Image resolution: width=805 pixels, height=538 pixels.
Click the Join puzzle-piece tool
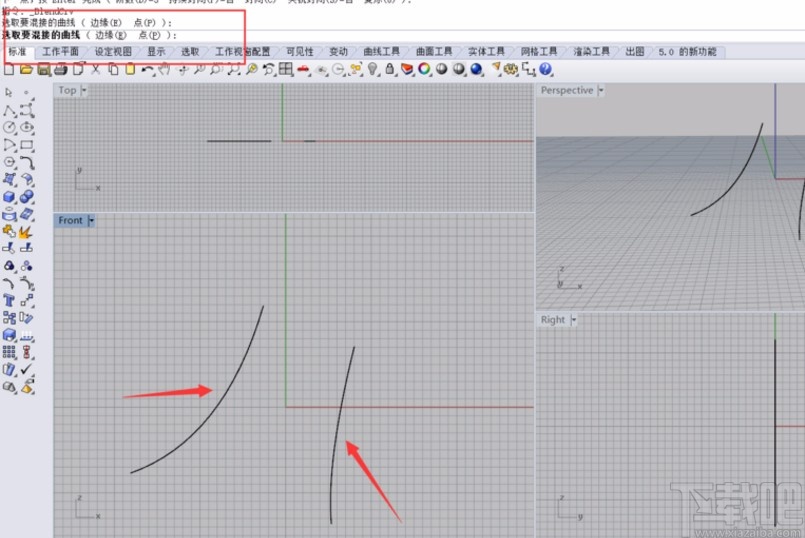click(x=9, y=231)
